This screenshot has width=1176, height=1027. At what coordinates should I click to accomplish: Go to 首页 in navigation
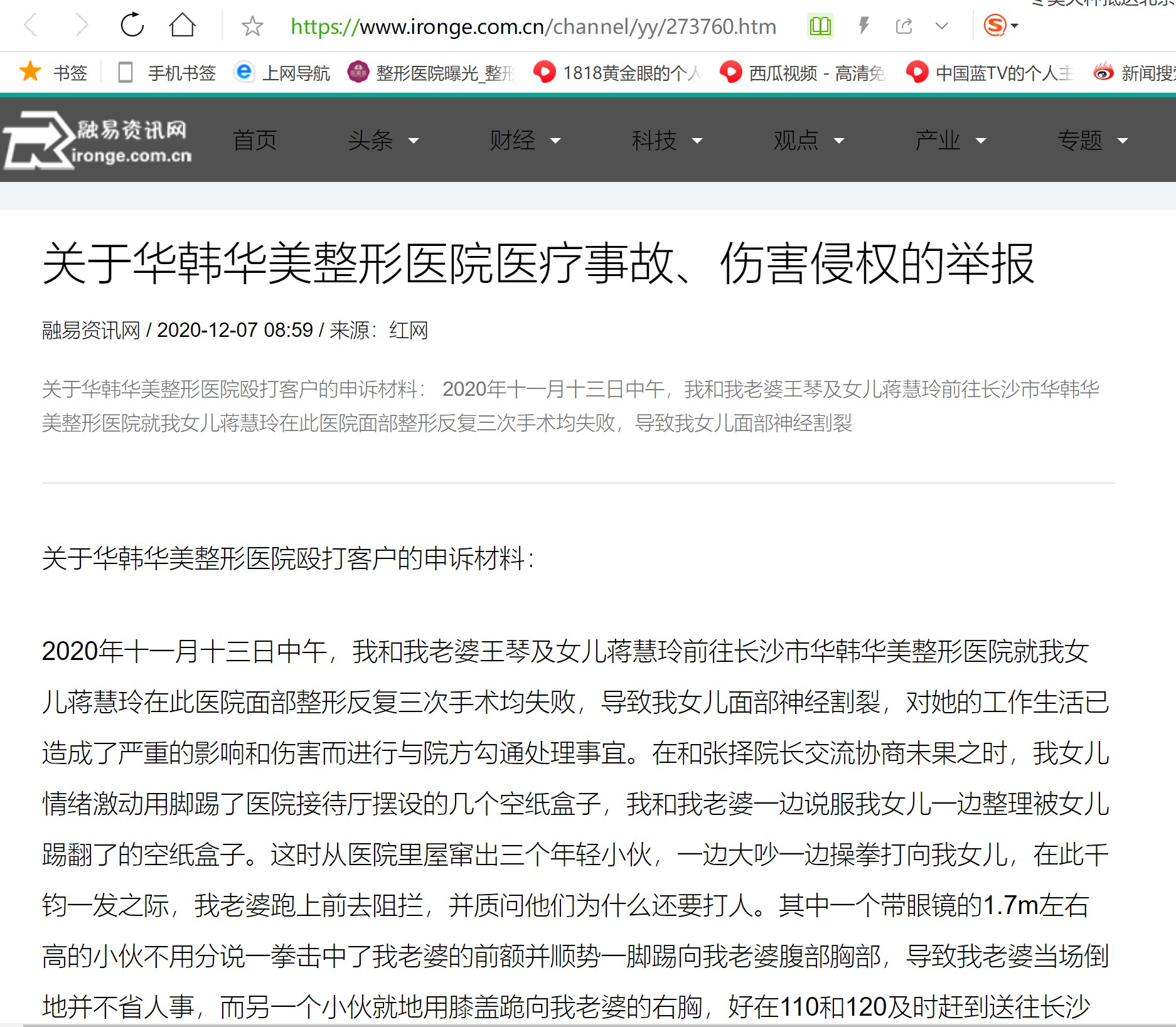pyautogui.click(x=255, y=141)
